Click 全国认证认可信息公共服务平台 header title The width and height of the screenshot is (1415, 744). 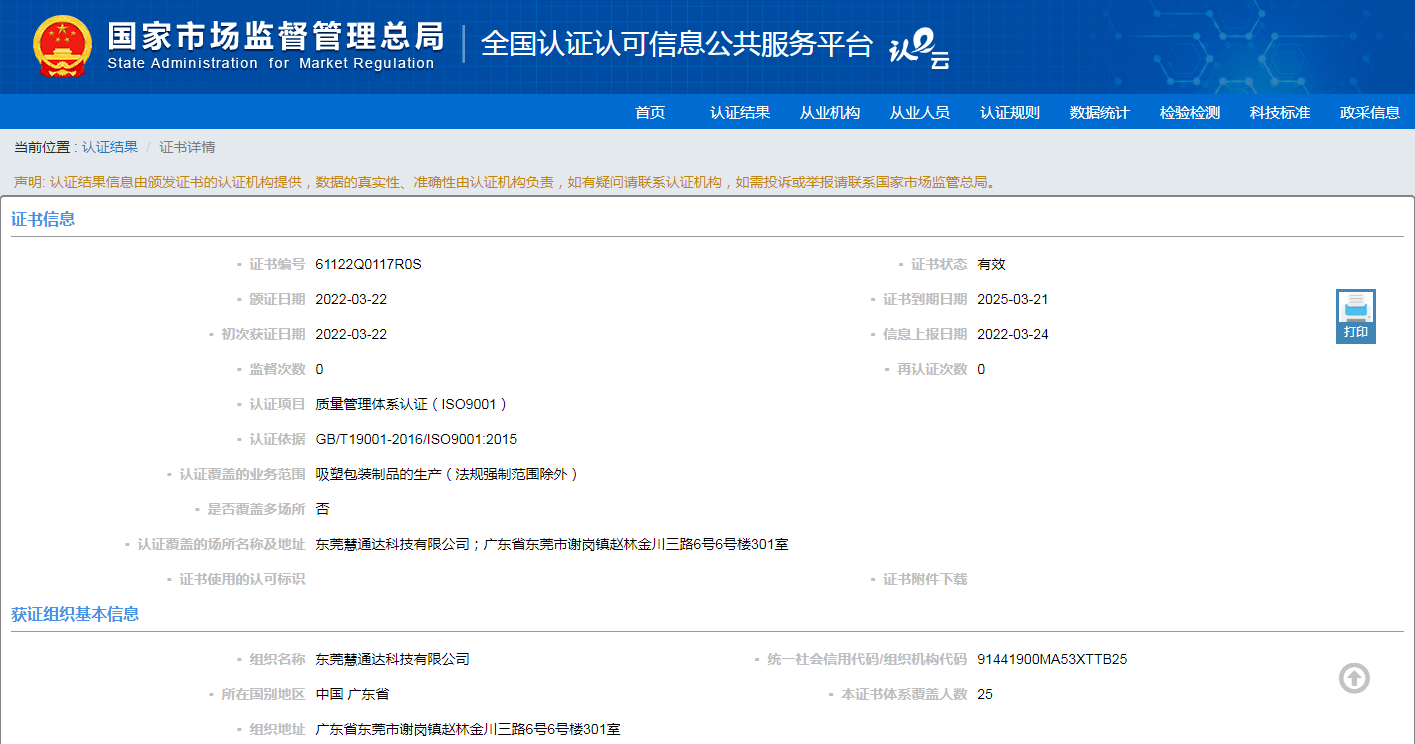click(x=677, y=44)
